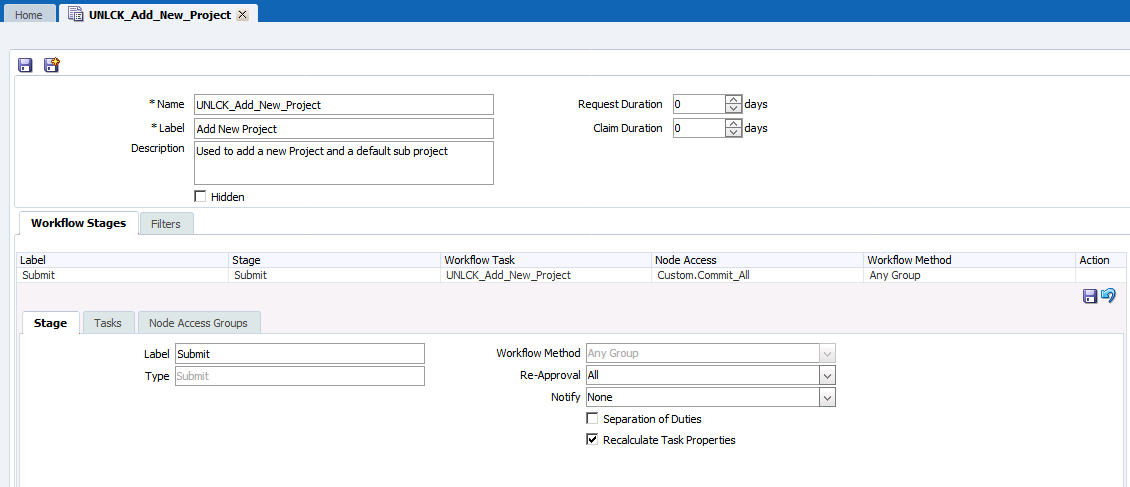Viewport: 1130px width, 487px height.
Task: Switch to the Filters tab
Action: coord(166,224)
